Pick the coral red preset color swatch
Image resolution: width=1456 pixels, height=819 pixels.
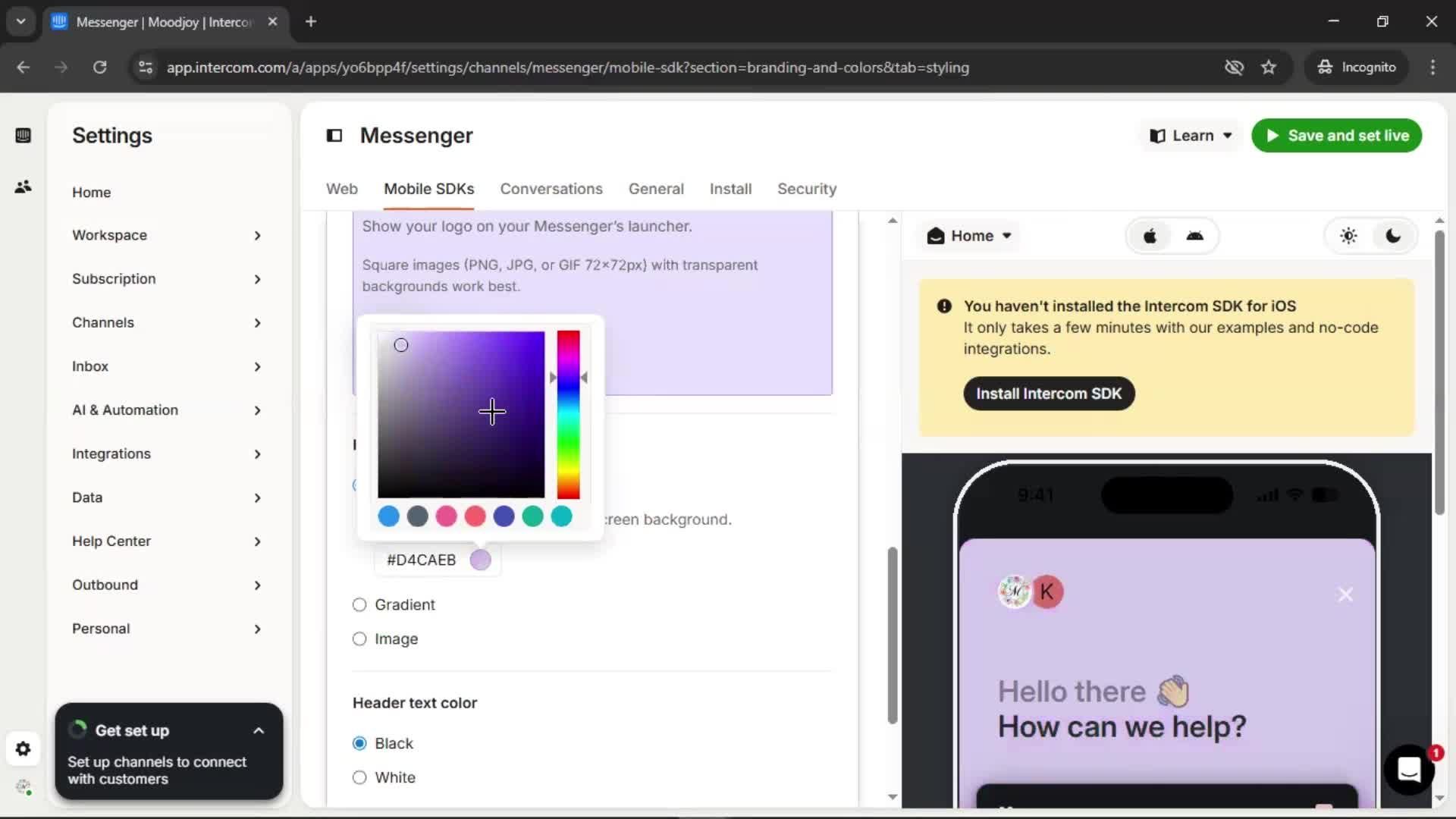pyautogui.click(x=475, y=516)
